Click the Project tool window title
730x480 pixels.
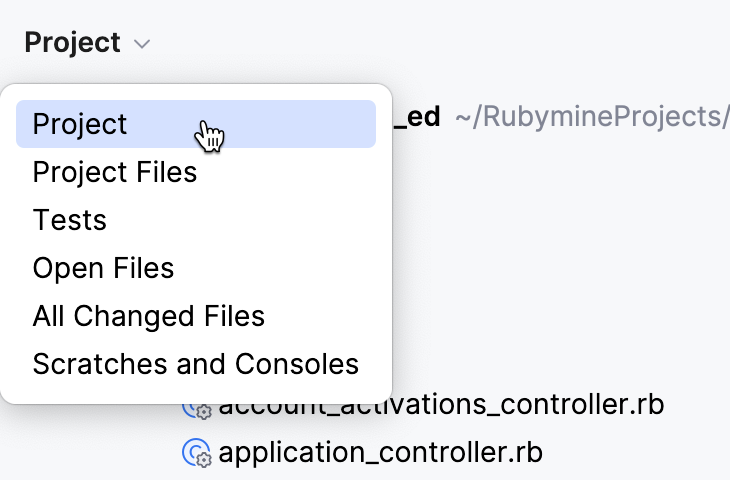coord(72,43)
